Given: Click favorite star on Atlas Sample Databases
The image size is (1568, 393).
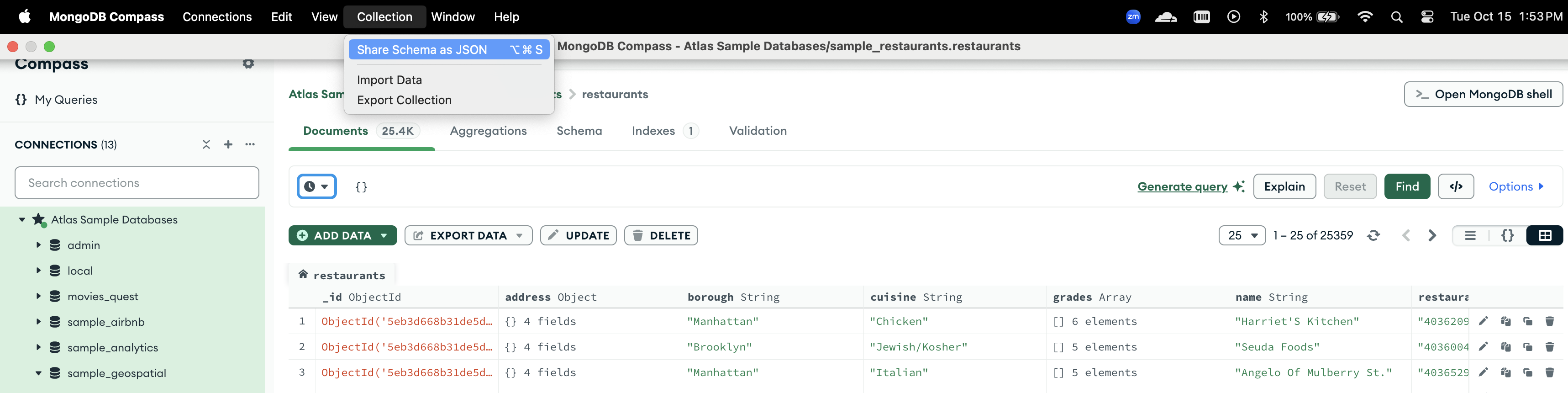Looking at the screenshot, I should 39,219.
